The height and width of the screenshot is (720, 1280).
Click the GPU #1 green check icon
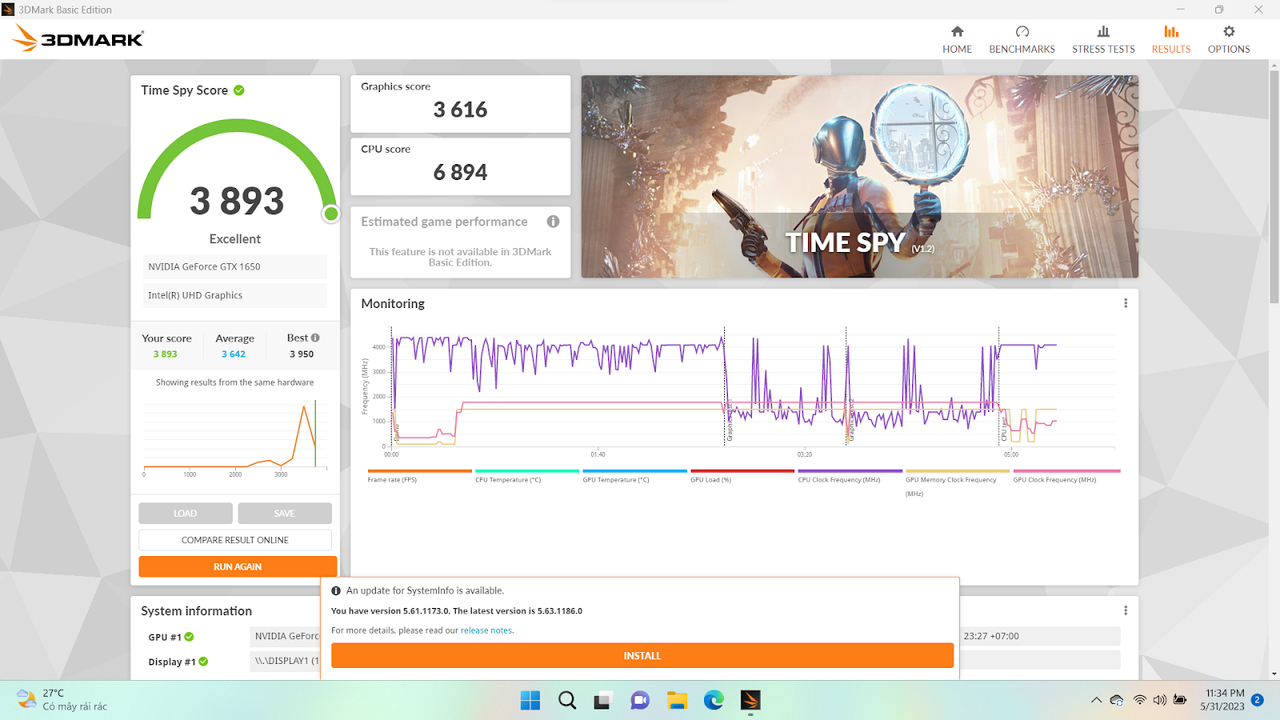coord(189,636)
